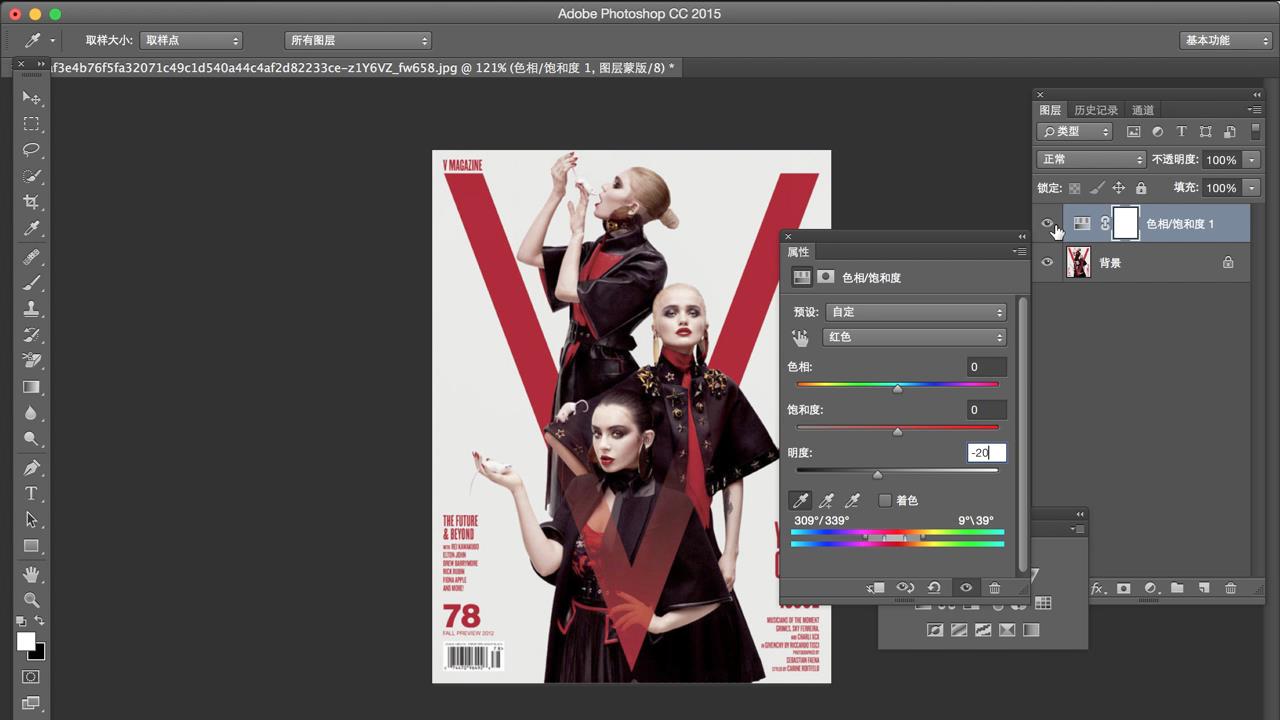Select the Horizontal Type tool
Viewport: 1280px width, 720px height.
click(31, 494)
